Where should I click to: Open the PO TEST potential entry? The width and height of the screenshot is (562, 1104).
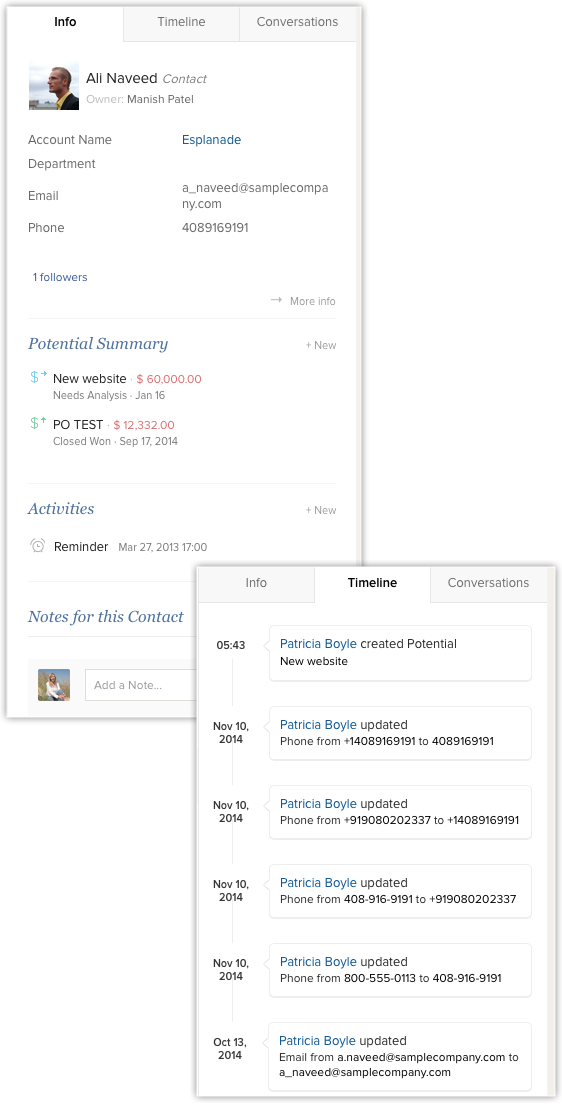78,425
